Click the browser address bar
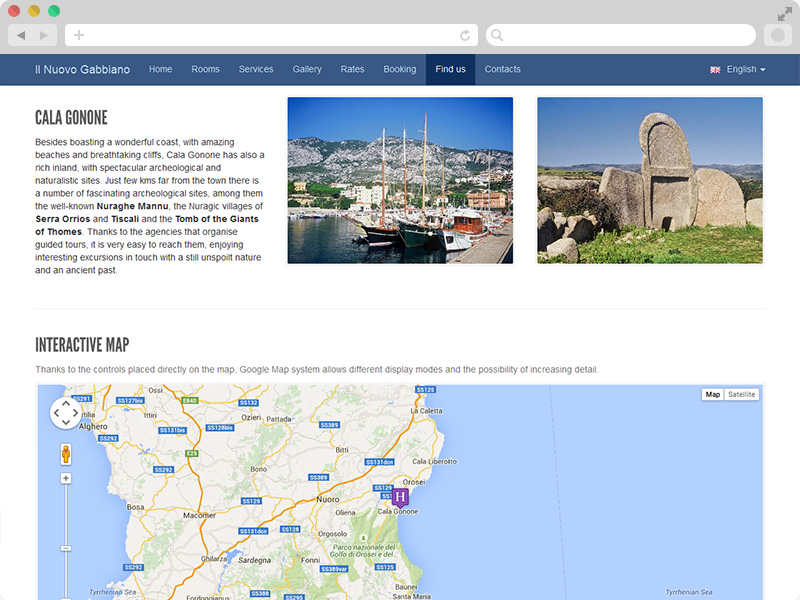 point(271,35)
